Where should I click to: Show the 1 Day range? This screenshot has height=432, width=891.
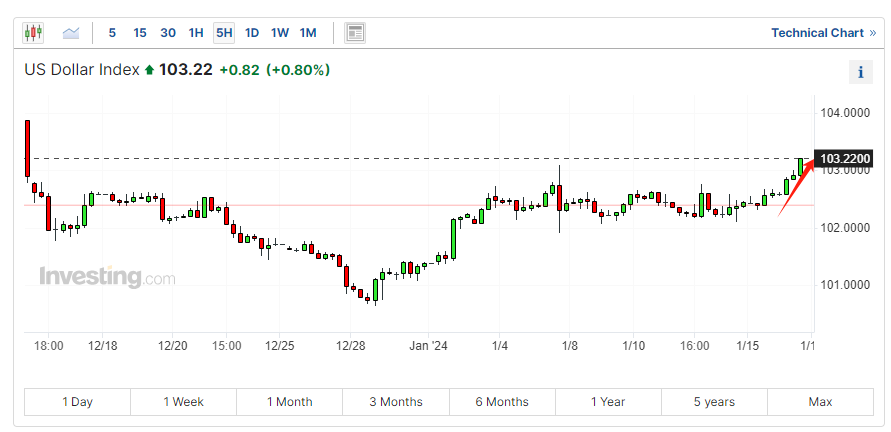pyautogui.click(x=77, y=402)
